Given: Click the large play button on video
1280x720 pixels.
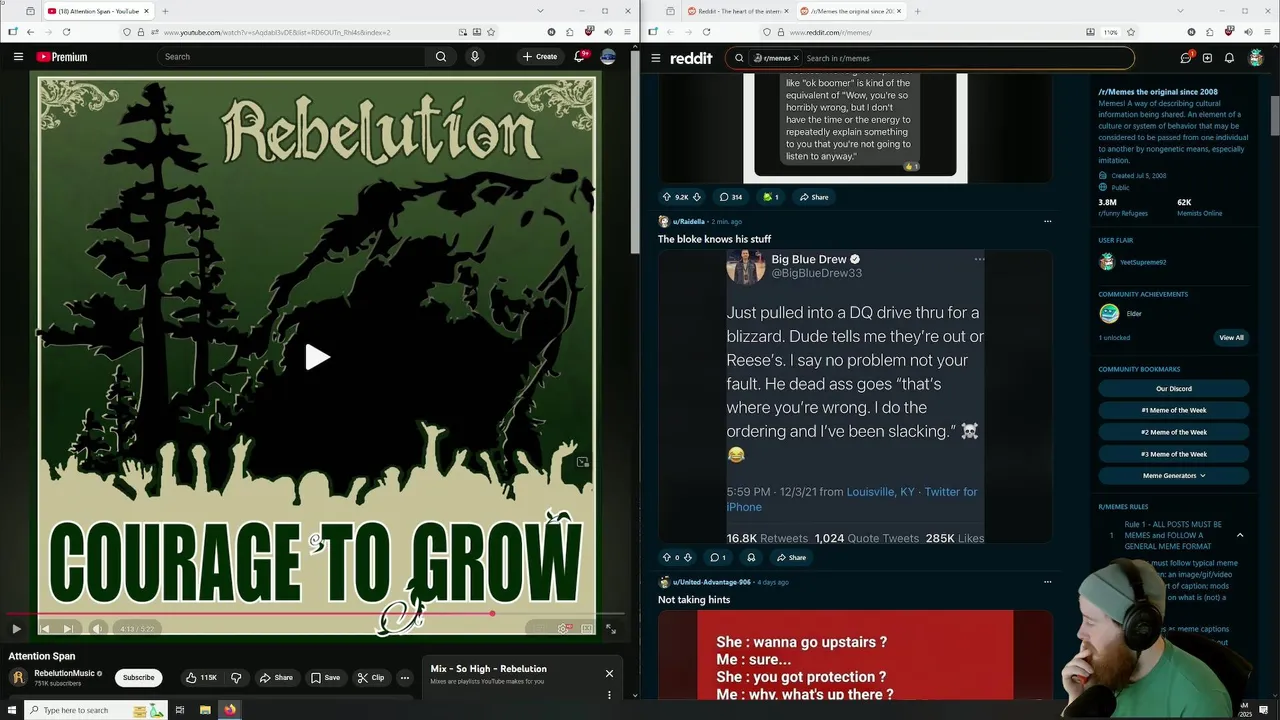Looking at the screenshot, I should click(x=316, y=357).
